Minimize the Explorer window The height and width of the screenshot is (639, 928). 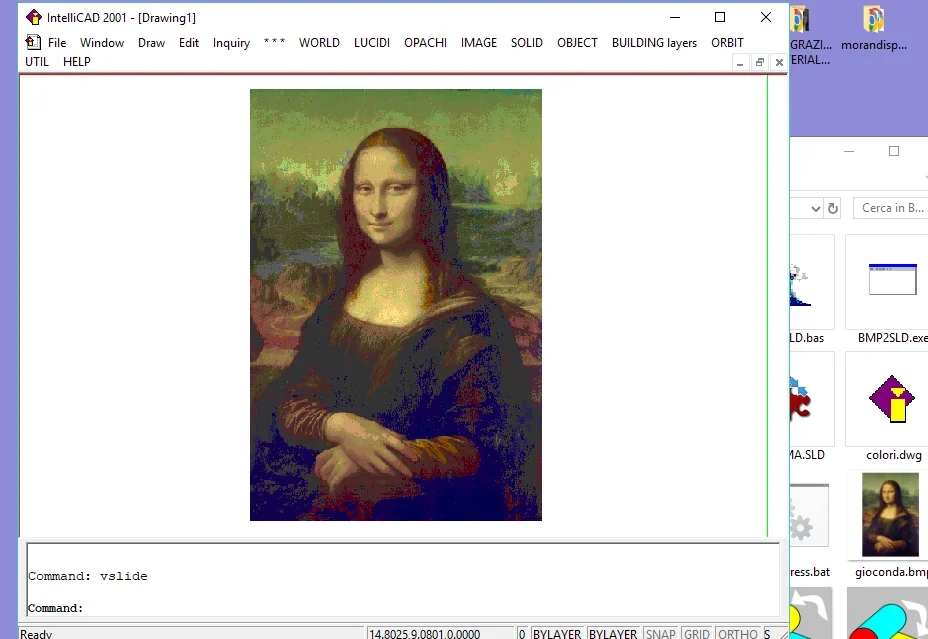[849, 151]
